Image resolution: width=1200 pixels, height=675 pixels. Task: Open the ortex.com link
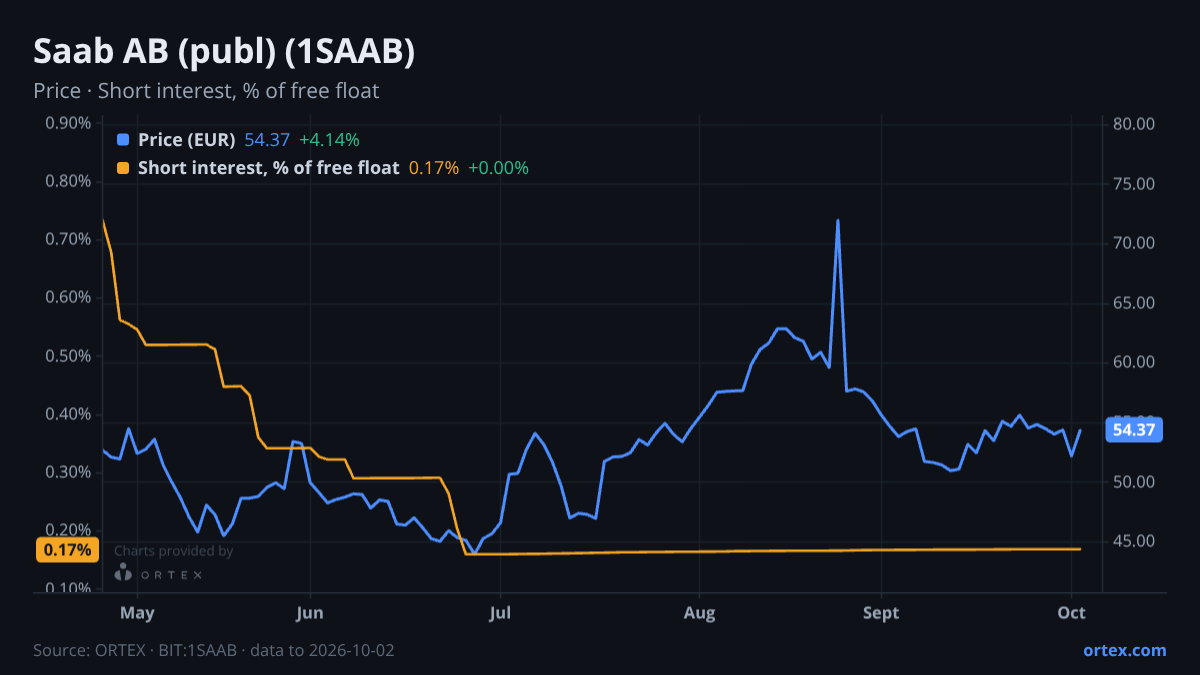click(1125, 650)
